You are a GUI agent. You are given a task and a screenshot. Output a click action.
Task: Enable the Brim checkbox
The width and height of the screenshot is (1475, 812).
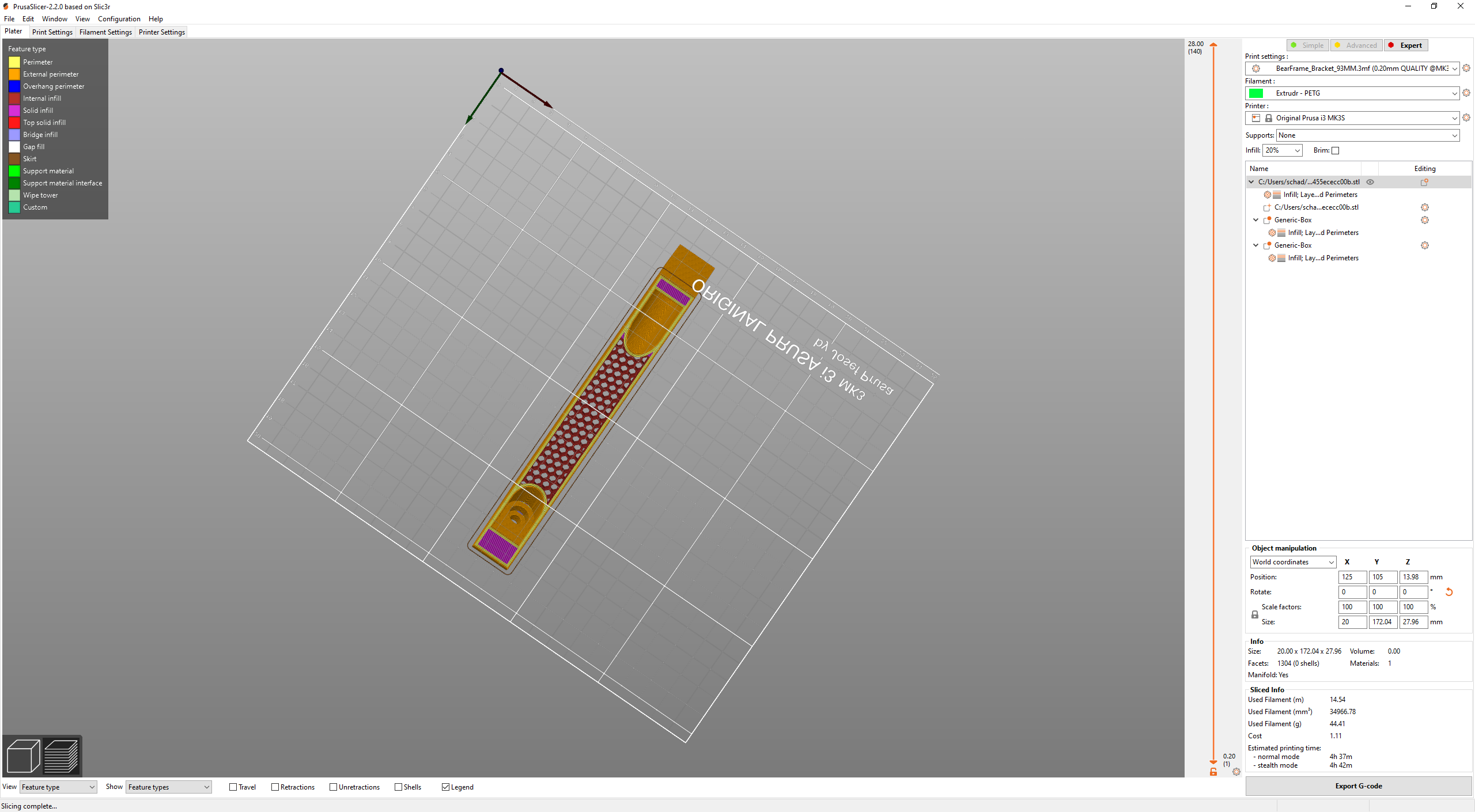pos(1335,150)
